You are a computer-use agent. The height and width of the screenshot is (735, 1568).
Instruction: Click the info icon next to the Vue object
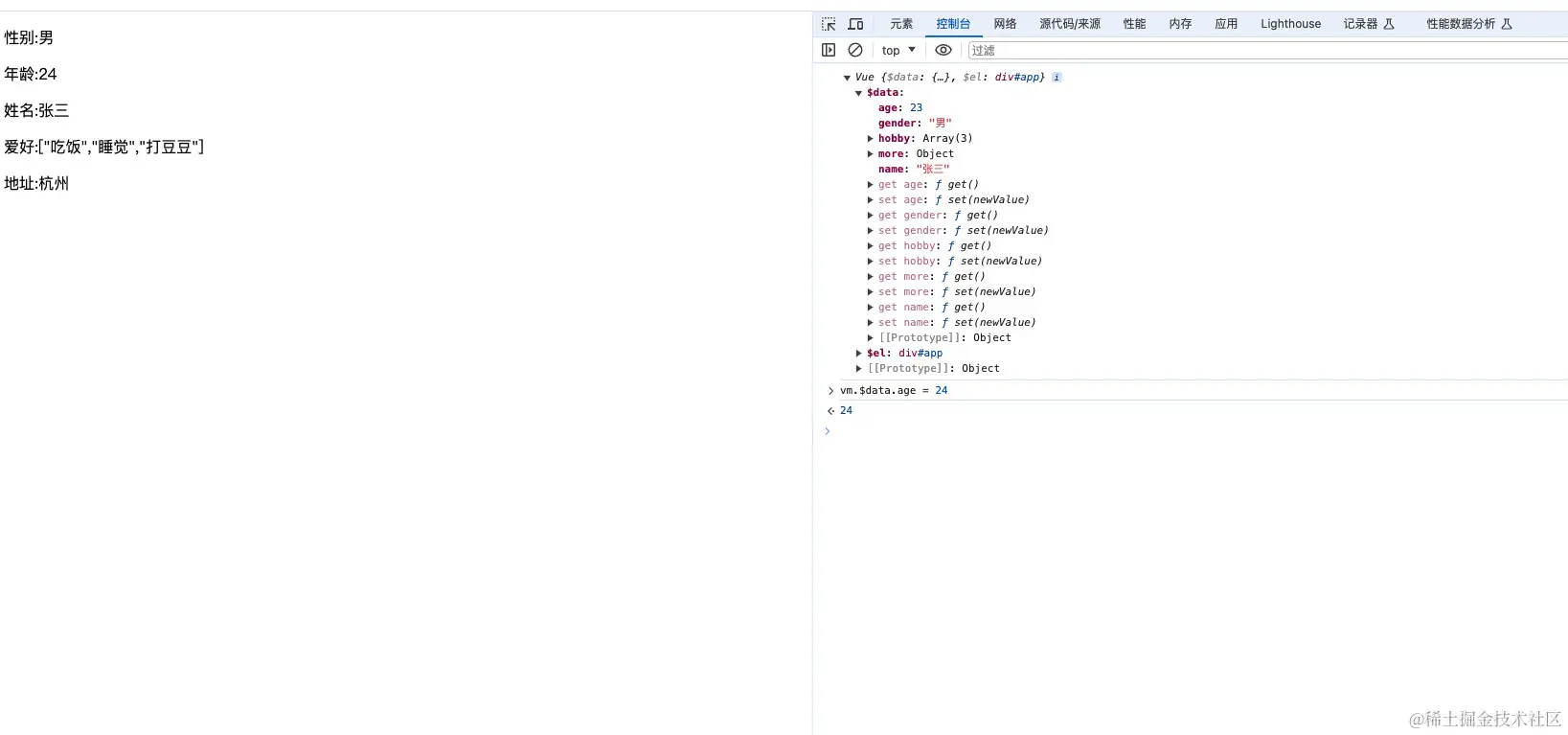1057,77
